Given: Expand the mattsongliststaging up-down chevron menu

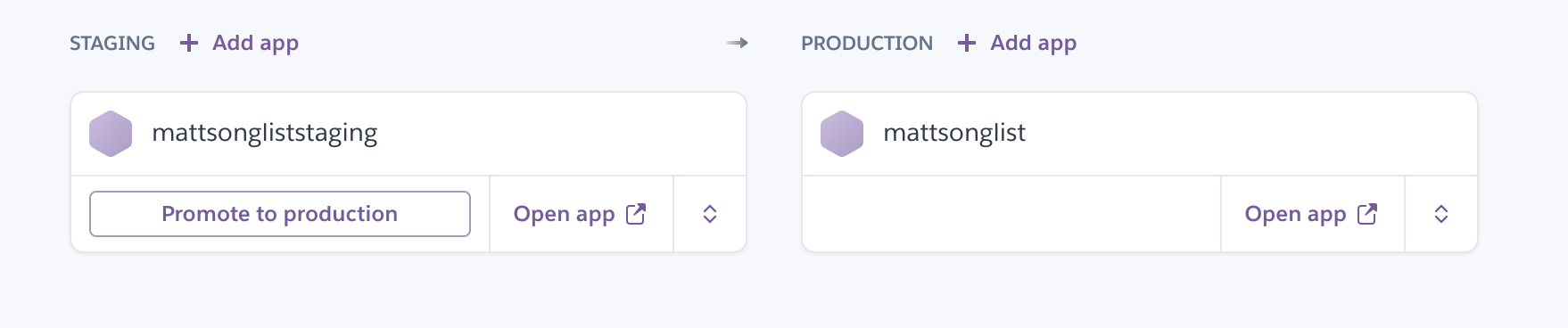Looking at the screenshot, I should (710, 214).
